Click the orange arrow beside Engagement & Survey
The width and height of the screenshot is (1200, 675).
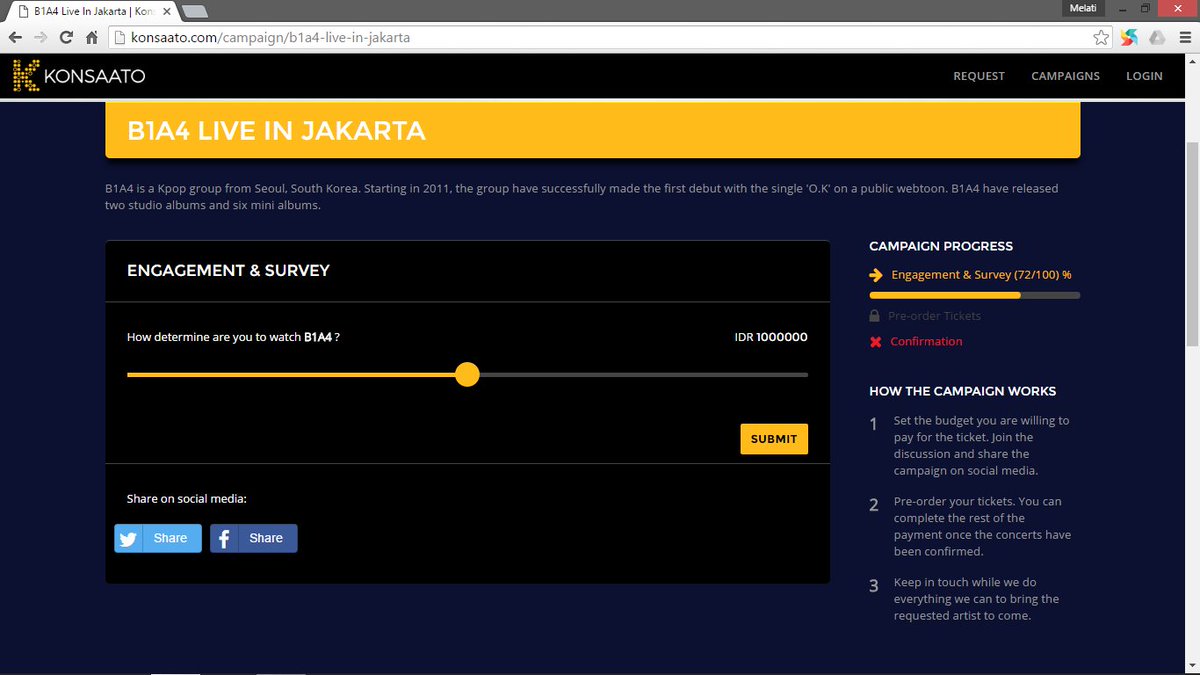pos(876,275)
